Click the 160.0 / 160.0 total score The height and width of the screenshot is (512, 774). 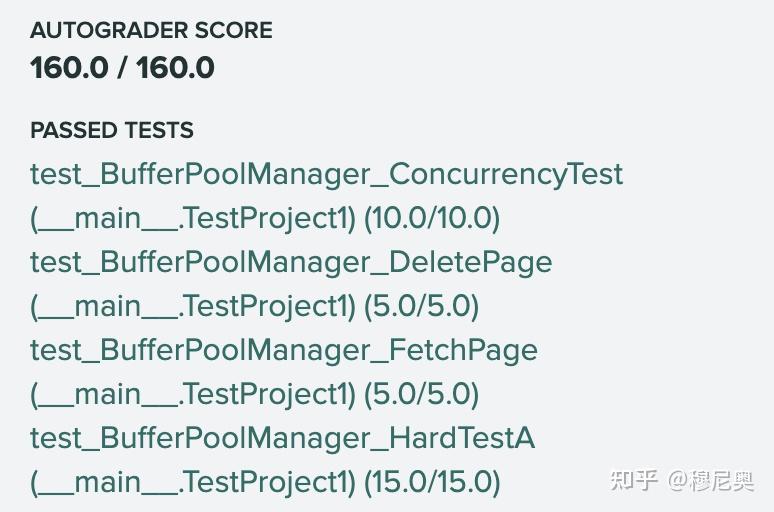click(x=122, y=68)
